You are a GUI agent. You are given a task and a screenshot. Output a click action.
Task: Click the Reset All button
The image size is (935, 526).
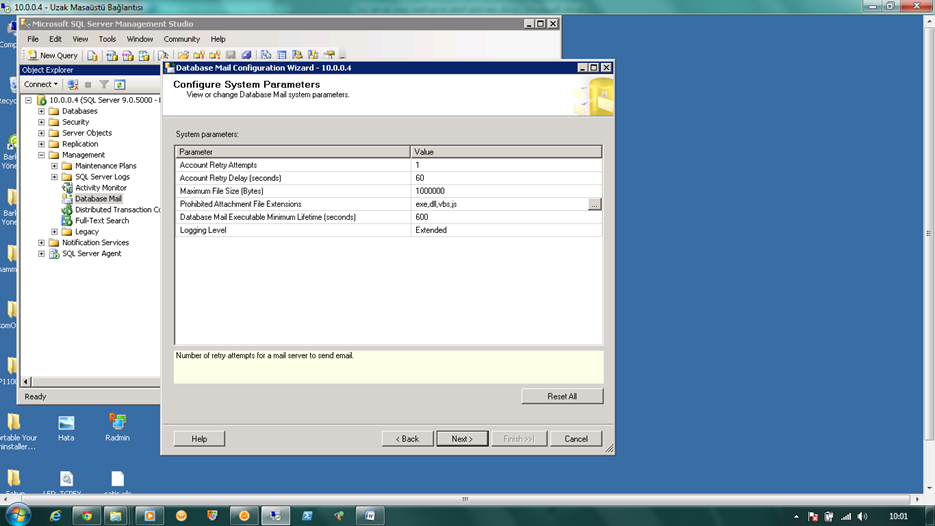pyautogui.click(x=562, y=397)
